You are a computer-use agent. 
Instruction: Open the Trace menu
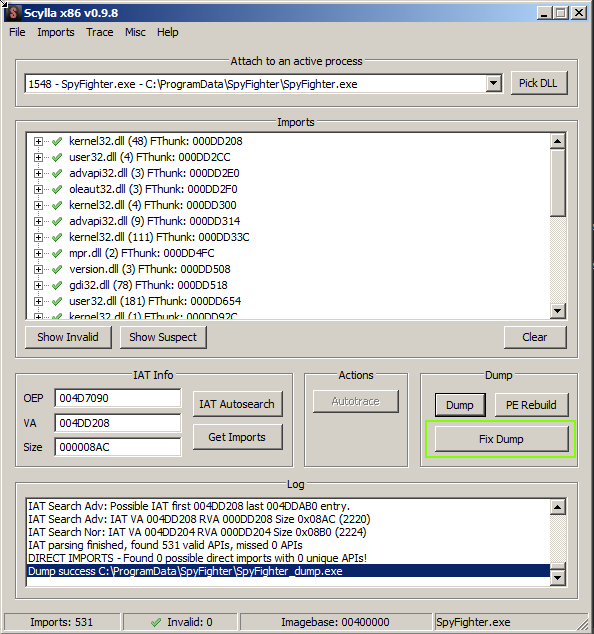[x=99, y=32]
